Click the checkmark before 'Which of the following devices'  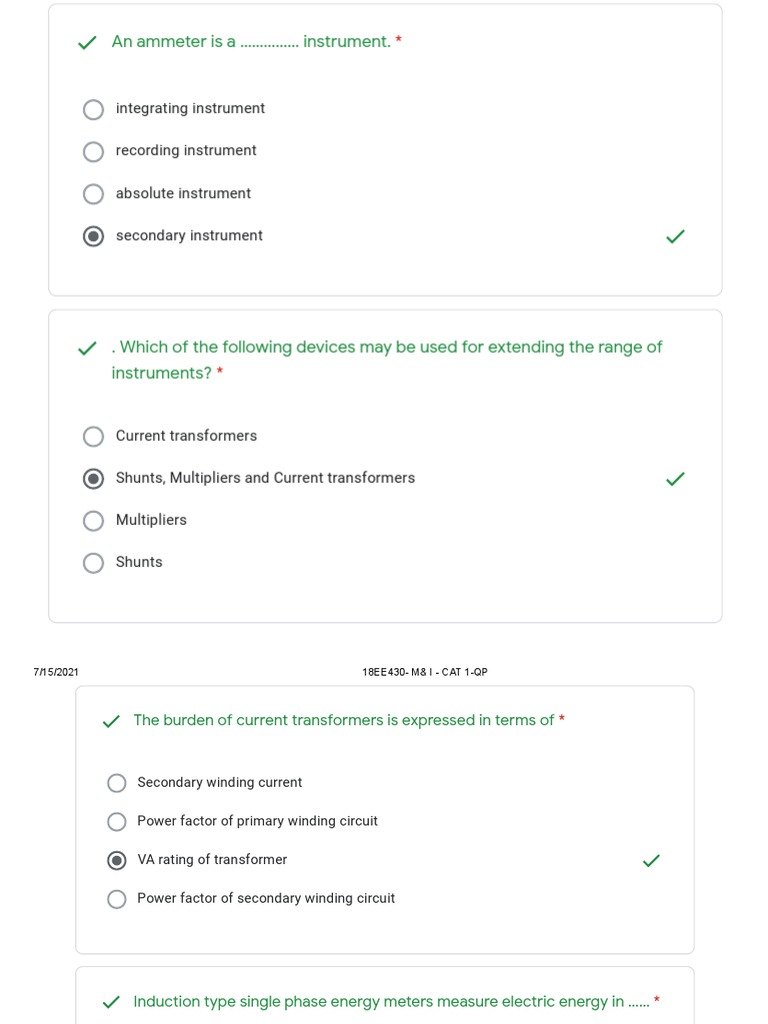tap(88, 349)
